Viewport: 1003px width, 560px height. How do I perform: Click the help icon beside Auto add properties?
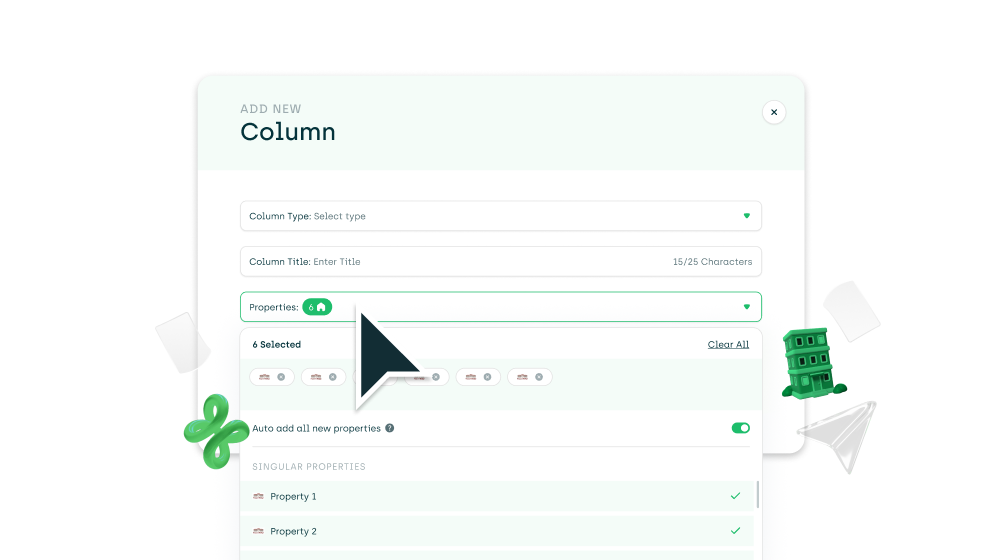pyautogui.click(x=390, y=428)
